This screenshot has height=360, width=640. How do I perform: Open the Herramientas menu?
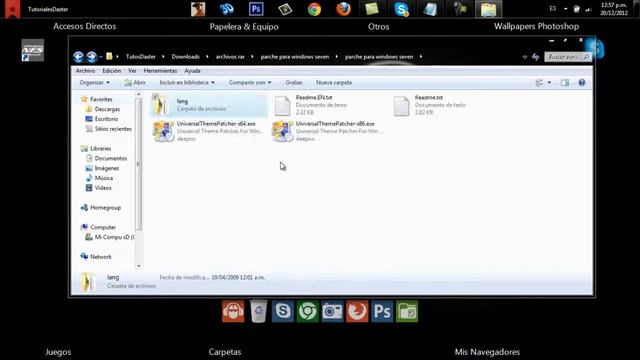[x=160, y=71]
